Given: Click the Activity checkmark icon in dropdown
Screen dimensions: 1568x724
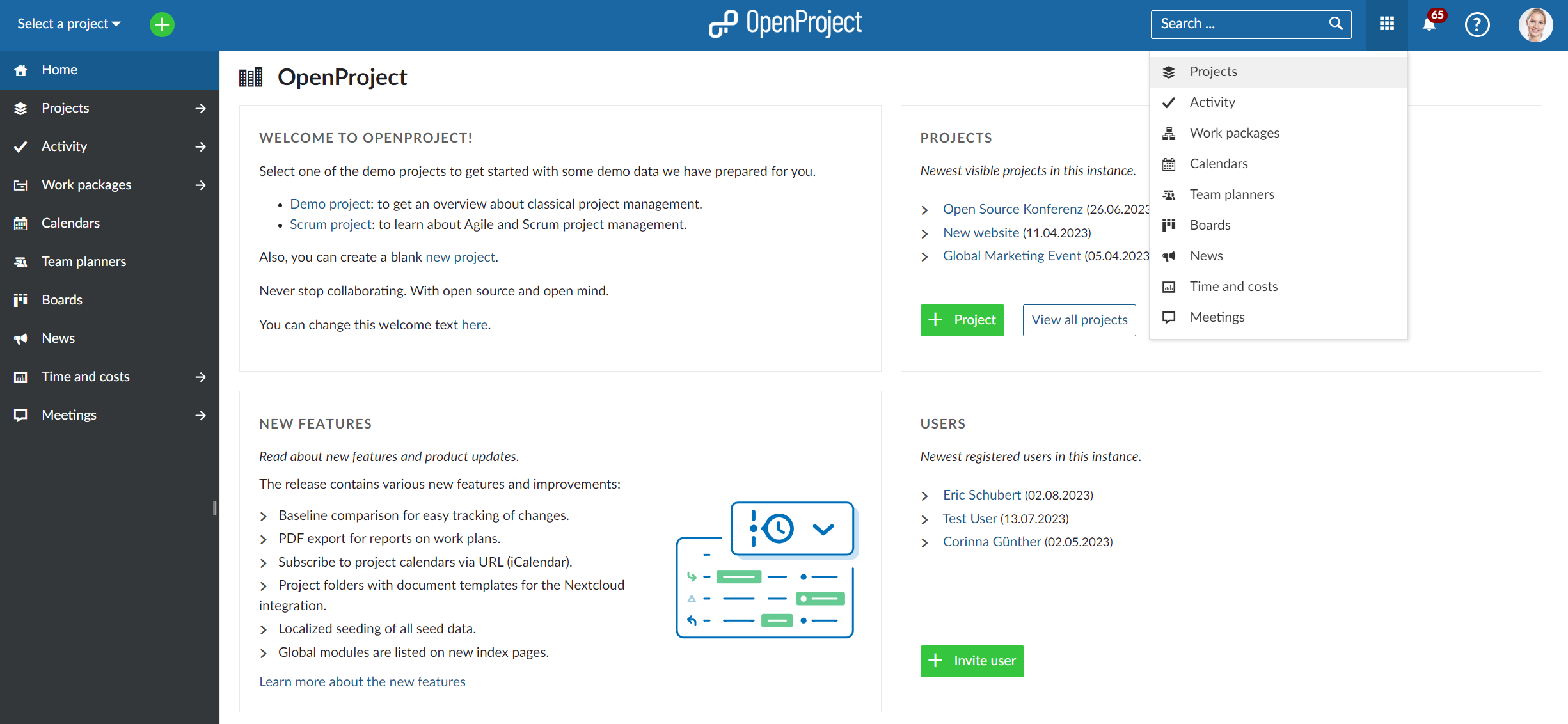Looking at the screenshot, I should click(1168, 101).
